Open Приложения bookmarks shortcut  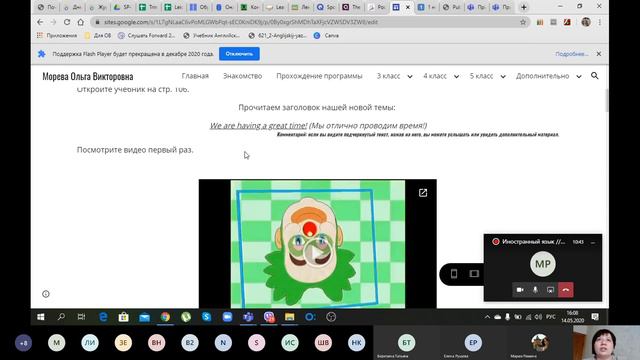pos(57,36)
